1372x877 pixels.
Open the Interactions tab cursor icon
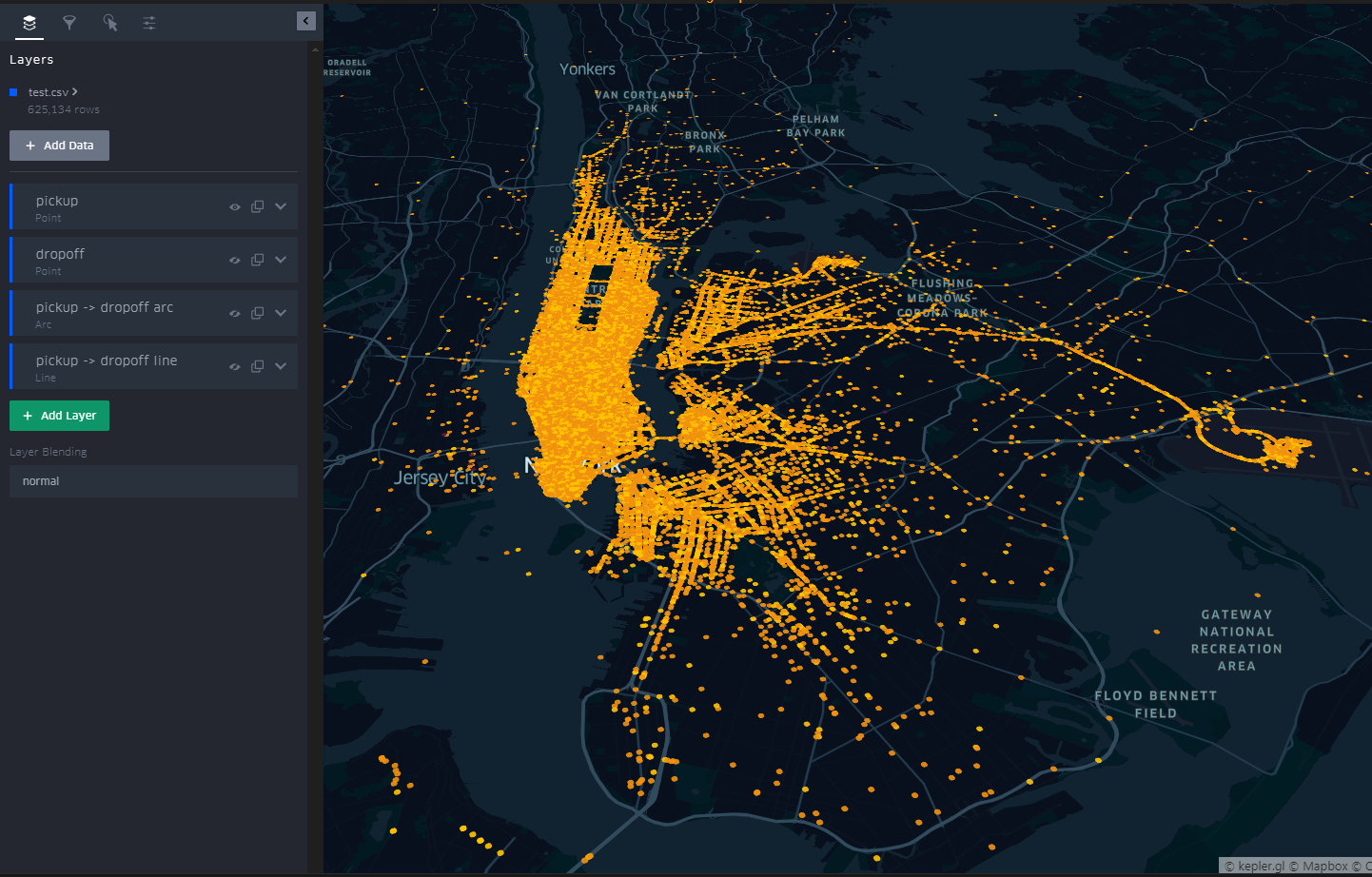[x=110, y=23]
